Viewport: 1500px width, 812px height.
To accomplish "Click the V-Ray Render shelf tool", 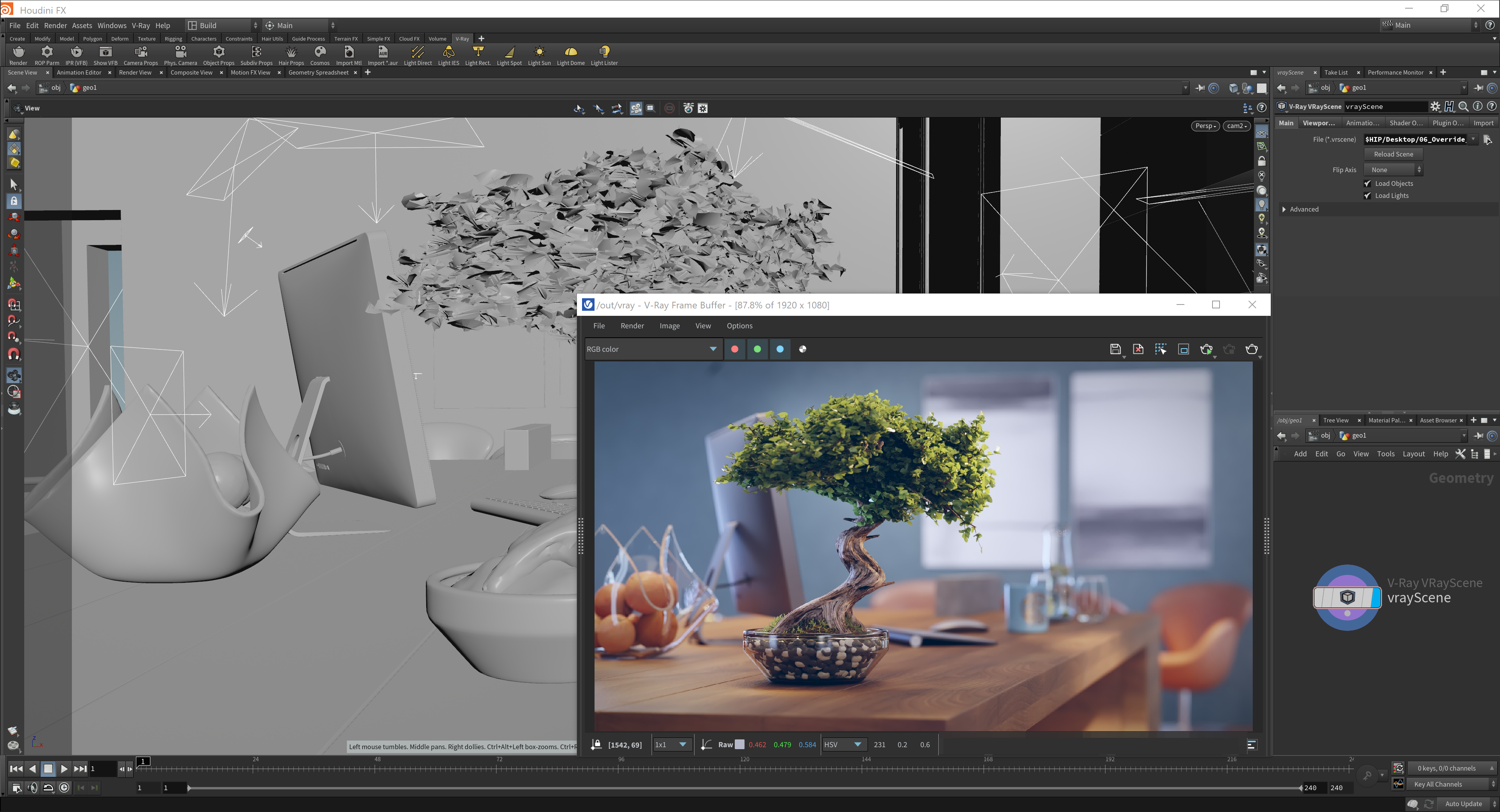I will [18, 55].
